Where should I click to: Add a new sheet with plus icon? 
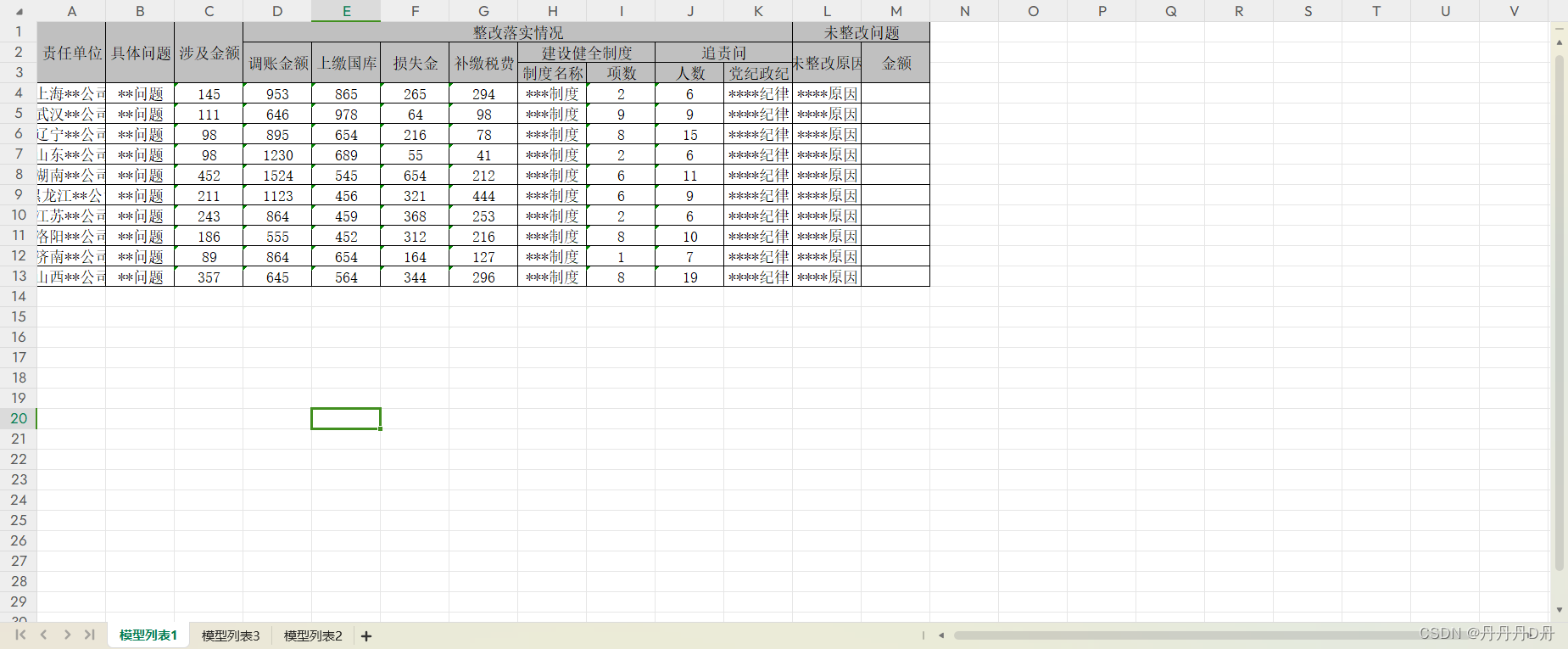(x=366, y=635)
